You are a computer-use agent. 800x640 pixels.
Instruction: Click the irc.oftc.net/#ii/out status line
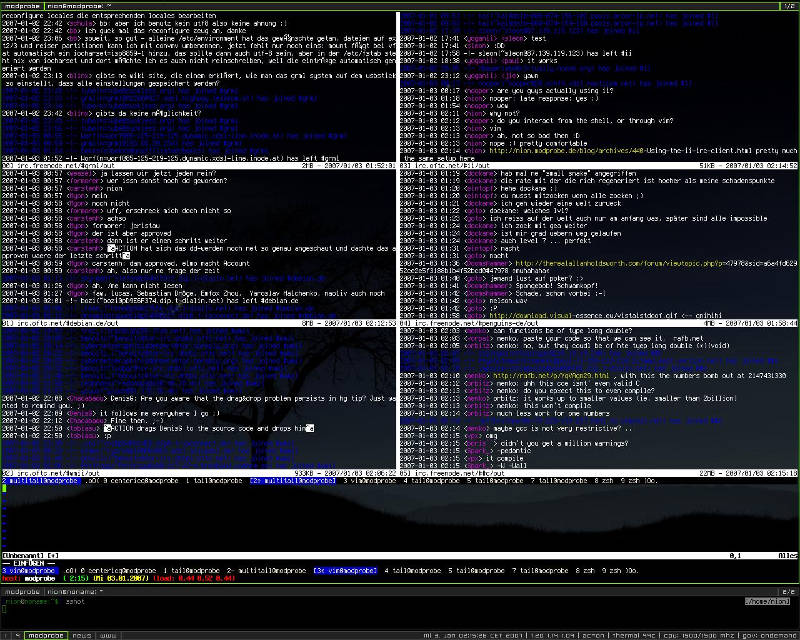[599, 165]
